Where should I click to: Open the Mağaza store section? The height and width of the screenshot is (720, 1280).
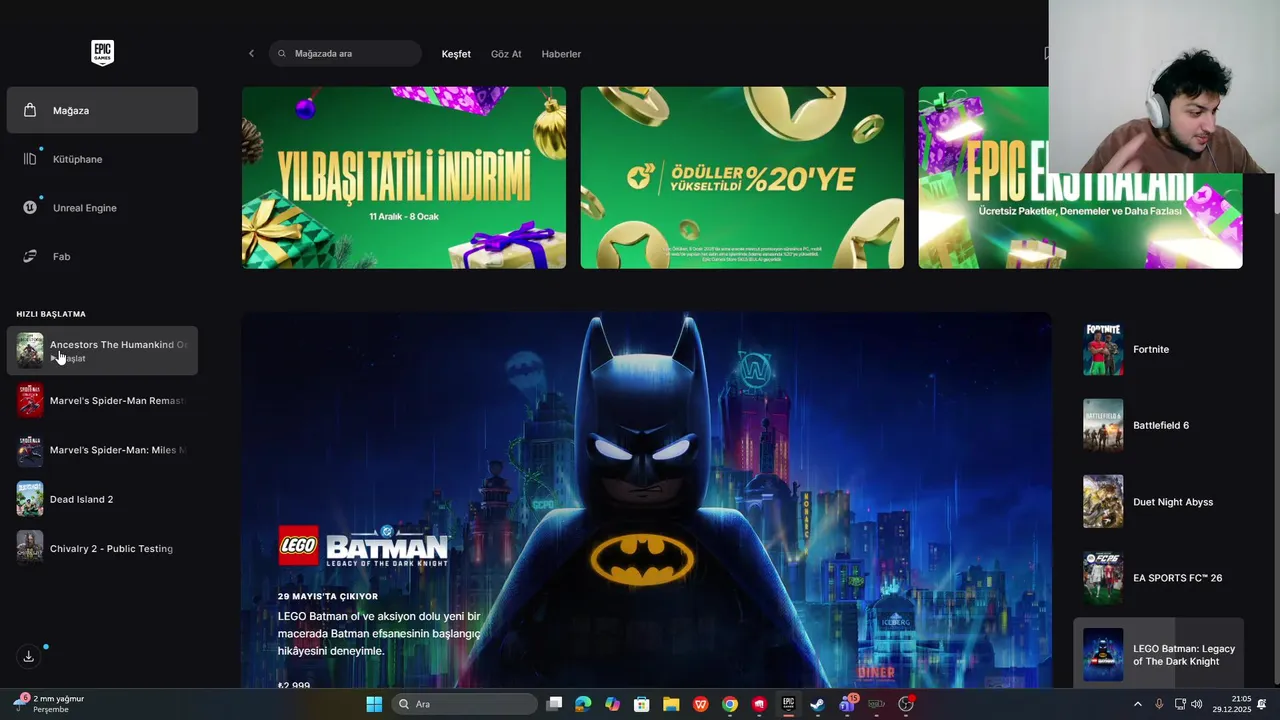click(102, 110)
